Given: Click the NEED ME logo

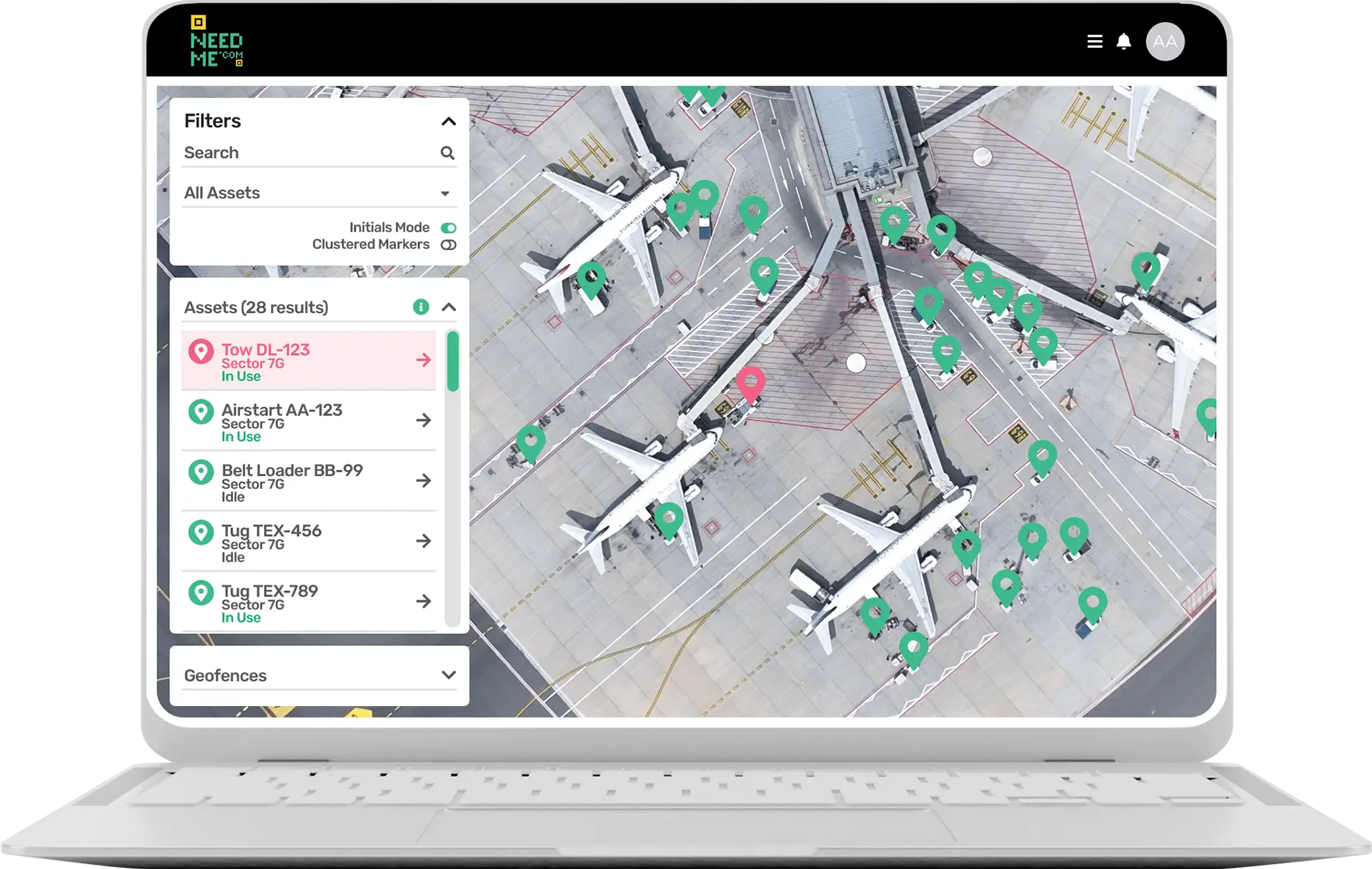Looking at the screenshot, I should [x=217, y=41].
